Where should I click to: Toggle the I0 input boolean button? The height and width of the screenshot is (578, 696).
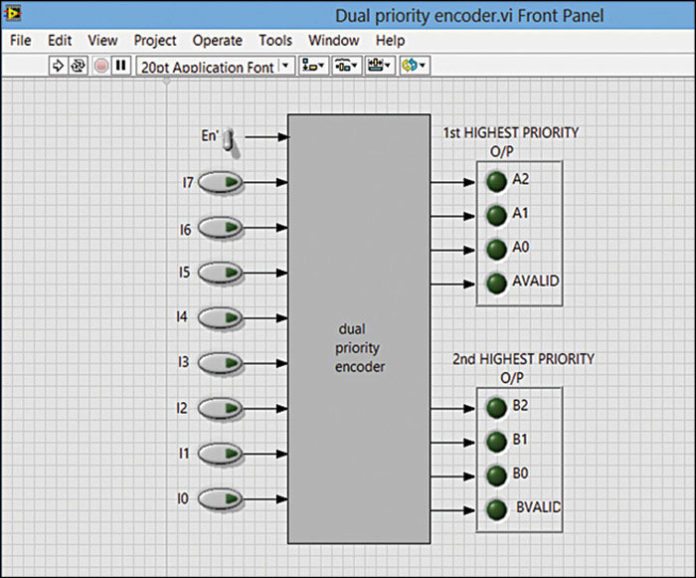click(221, 498)
